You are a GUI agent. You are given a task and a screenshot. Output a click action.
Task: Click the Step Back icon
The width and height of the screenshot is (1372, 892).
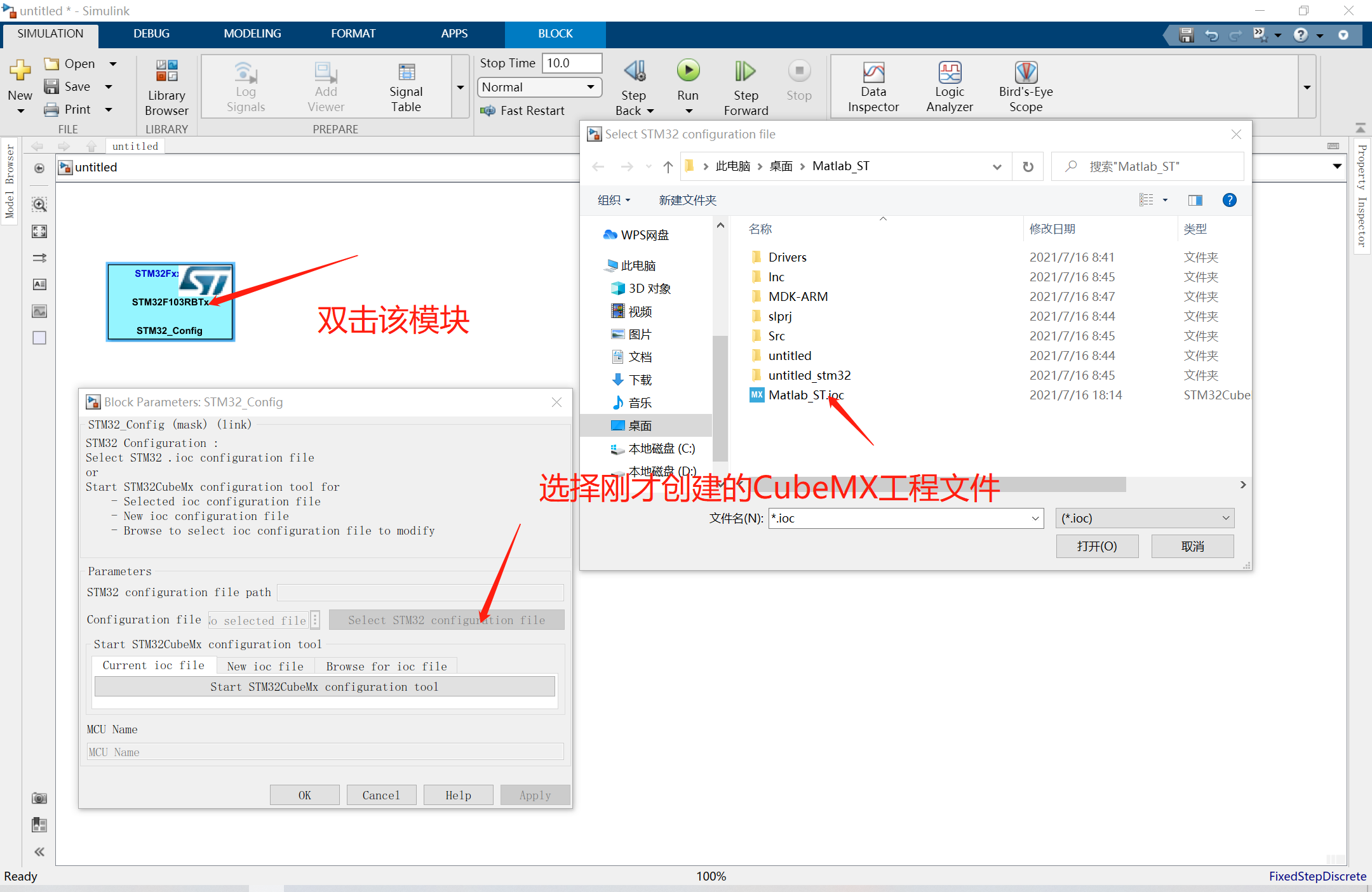[634, 71]
